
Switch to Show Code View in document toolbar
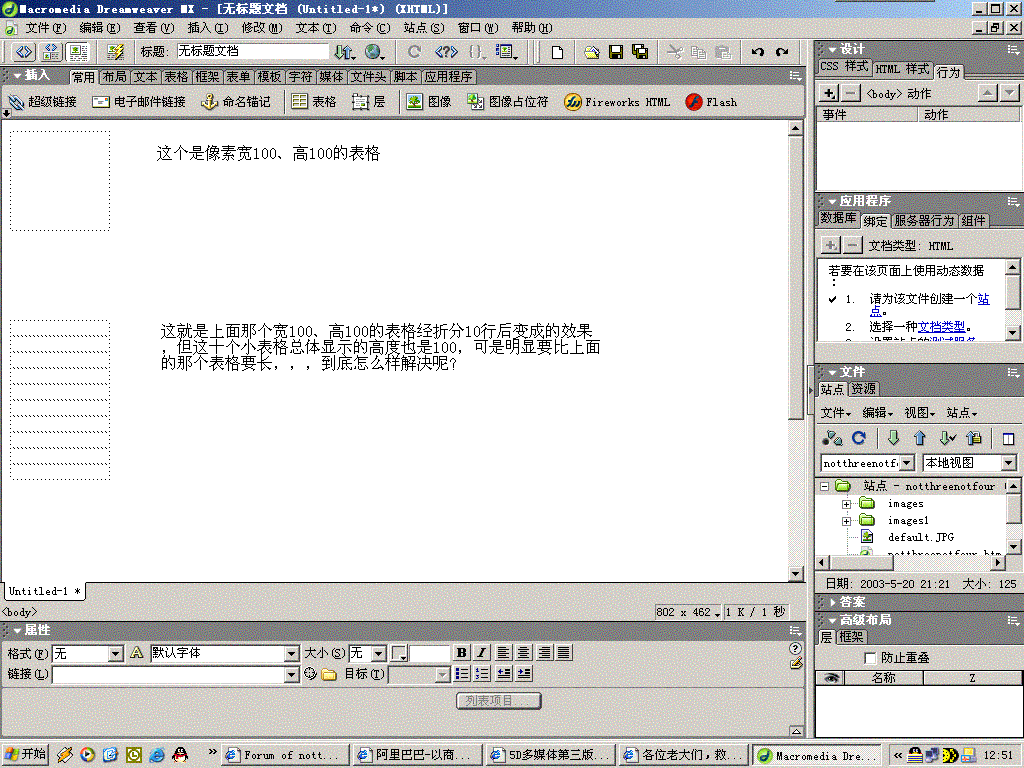(24, 51)
